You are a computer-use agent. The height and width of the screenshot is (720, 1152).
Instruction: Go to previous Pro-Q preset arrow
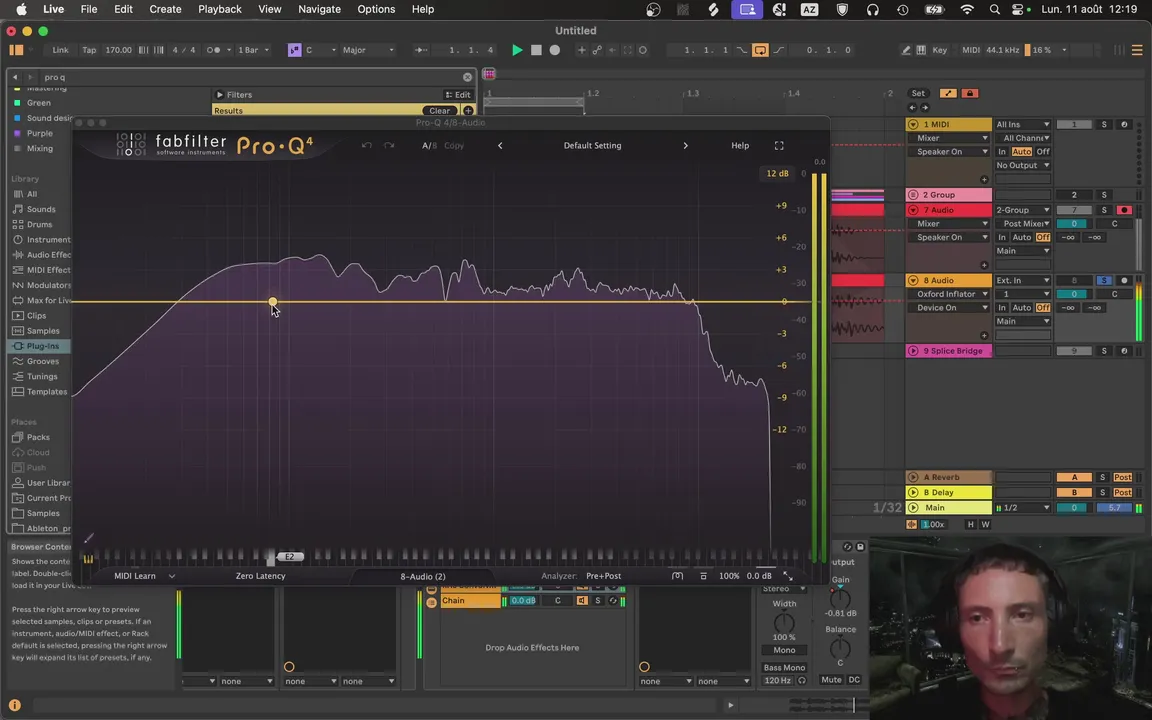[500, 145]
